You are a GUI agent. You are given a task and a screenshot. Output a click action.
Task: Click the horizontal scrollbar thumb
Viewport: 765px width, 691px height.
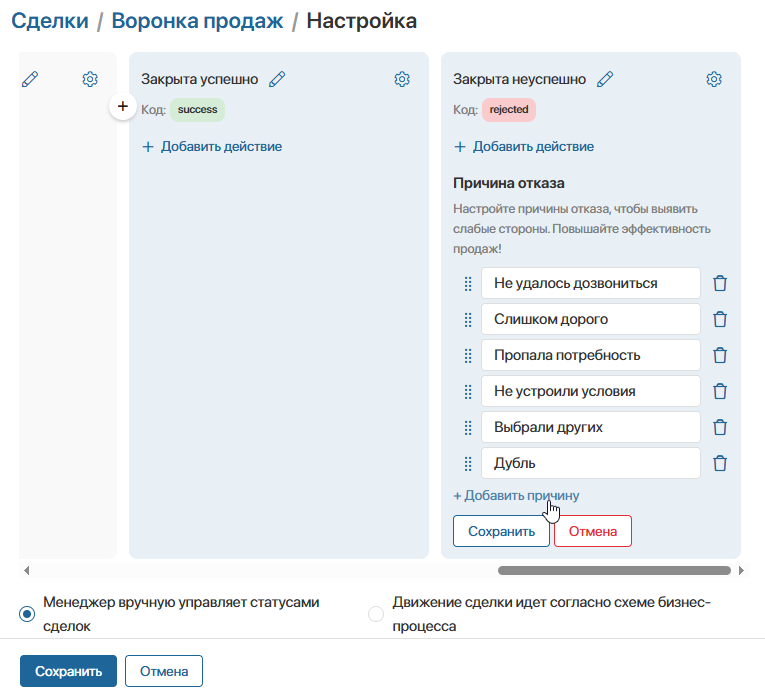[614, 570]
